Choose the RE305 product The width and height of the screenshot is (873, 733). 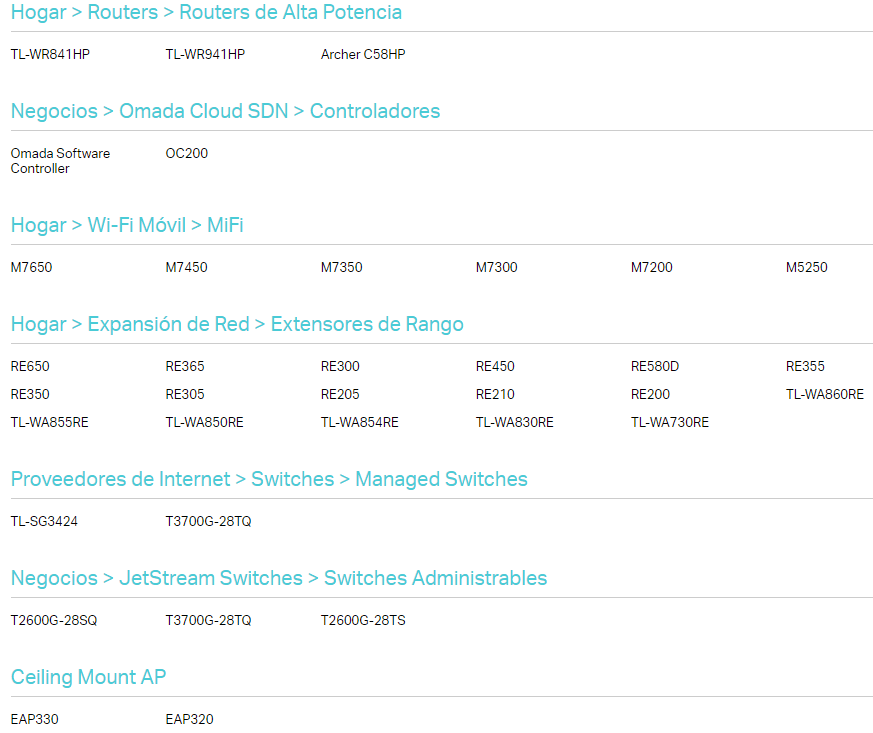pyautogui.click(x=185, y=395)
